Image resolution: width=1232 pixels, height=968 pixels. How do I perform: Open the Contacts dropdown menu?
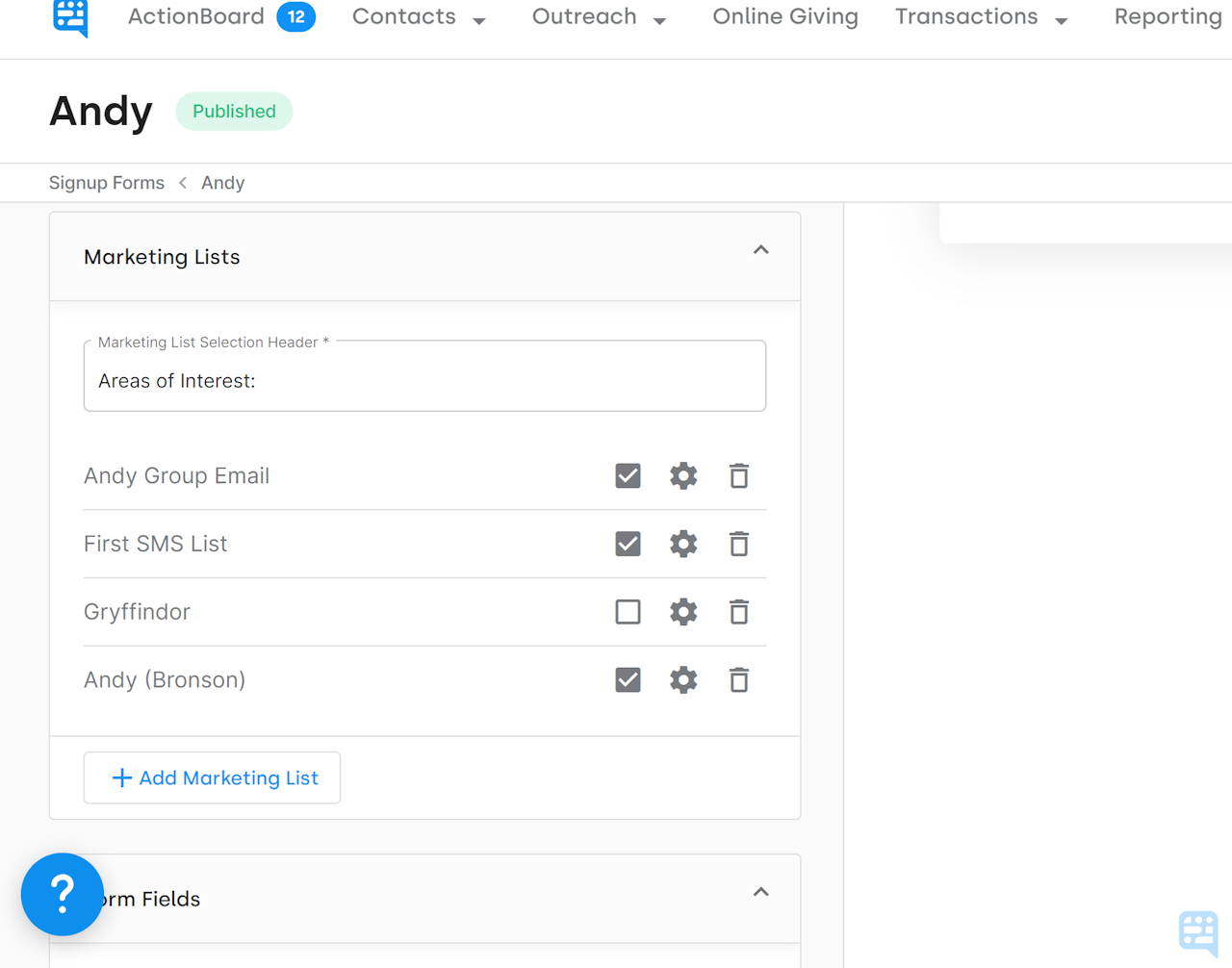click(x=420, y=16)
